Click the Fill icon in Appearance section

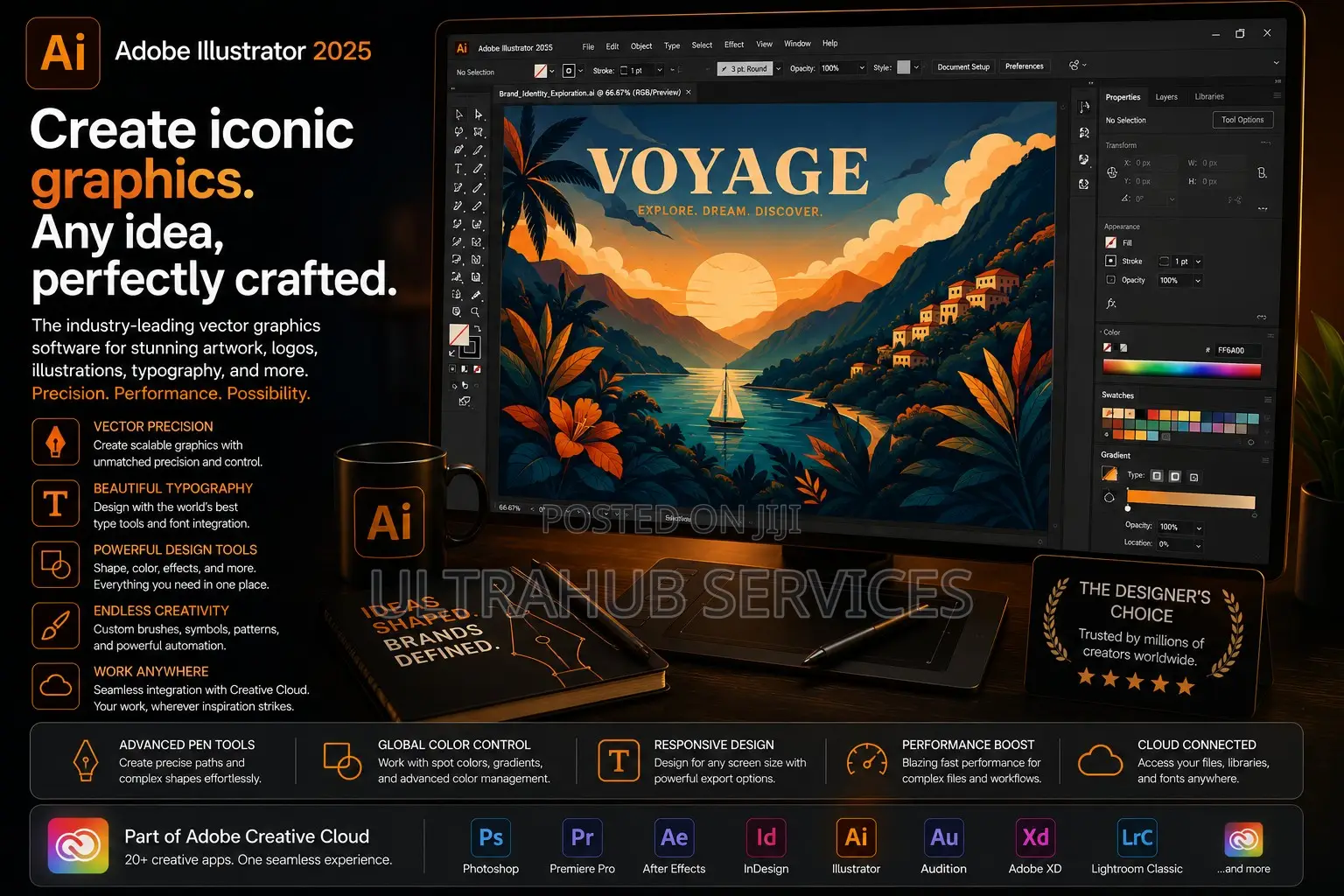tap(1110, 242)
